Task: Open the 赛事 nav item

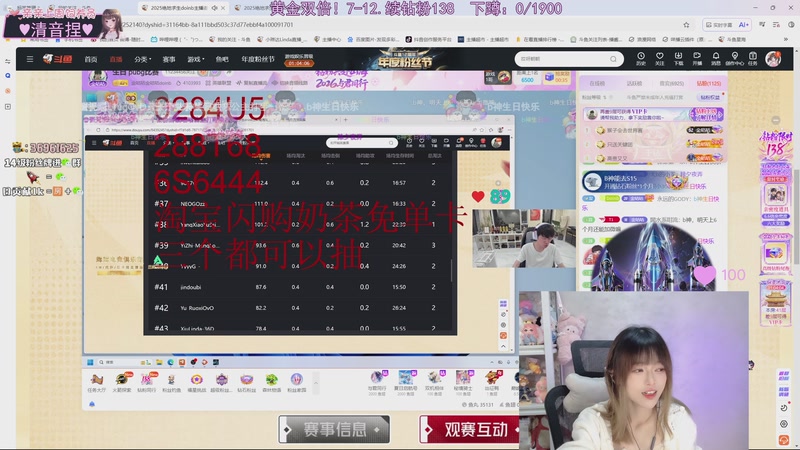Action: coord(169,59)
